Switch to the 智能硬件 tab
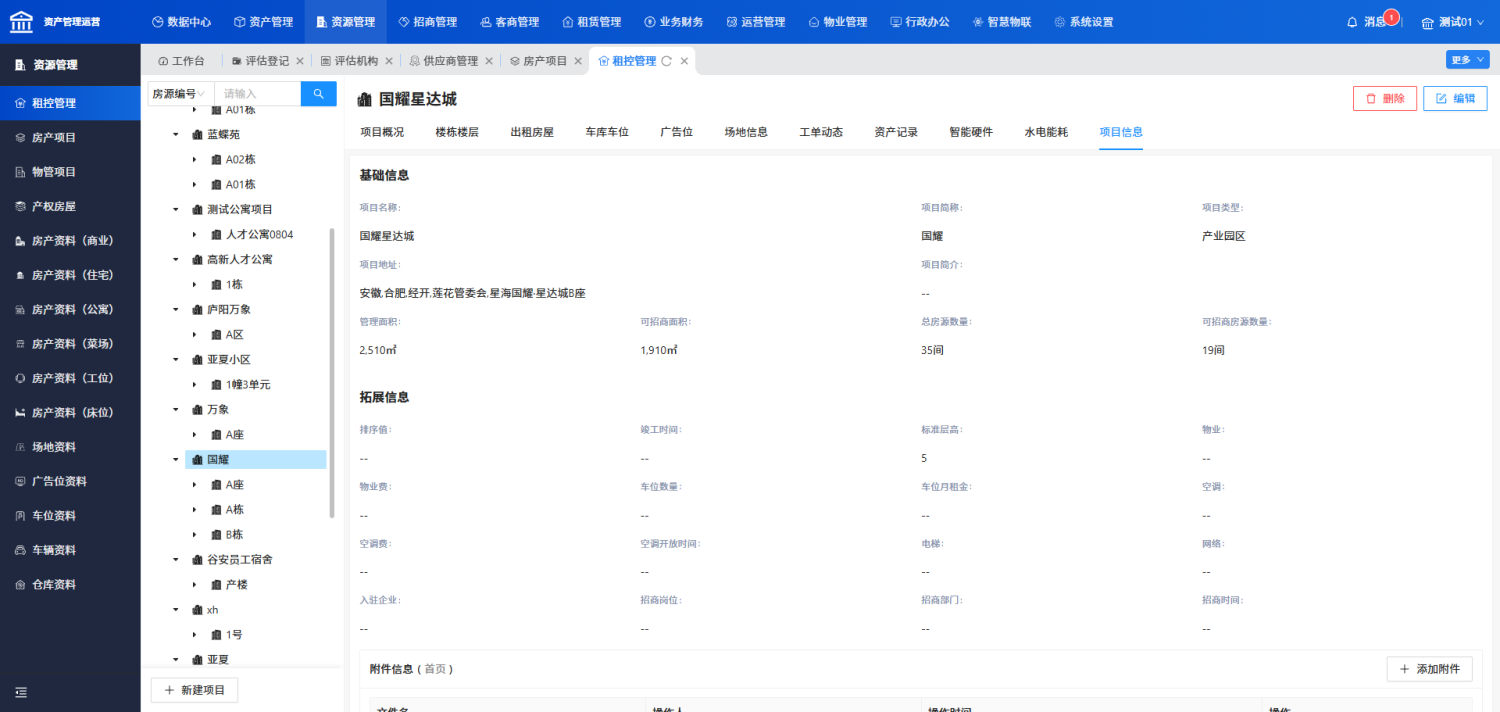 pos(971,132)
